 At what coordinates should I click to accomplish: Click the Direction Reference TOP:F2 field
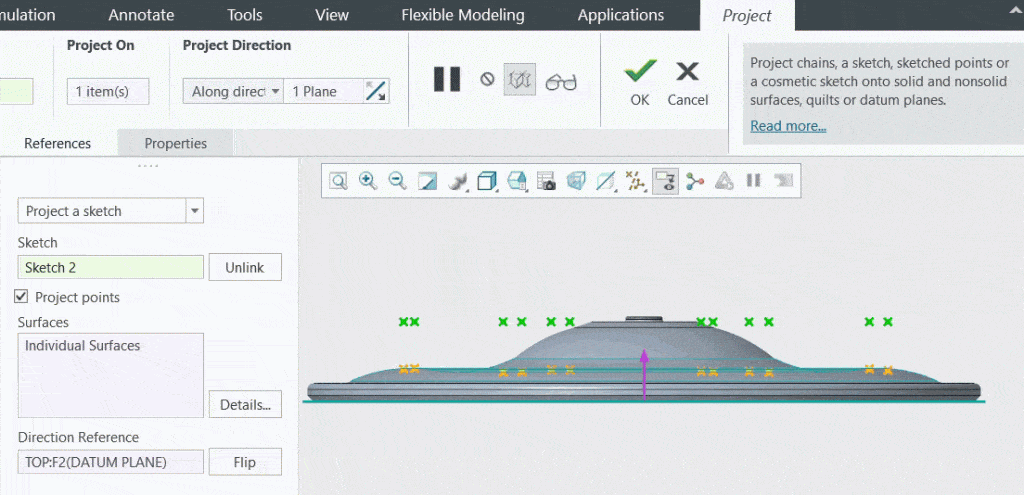click(110, 462)
